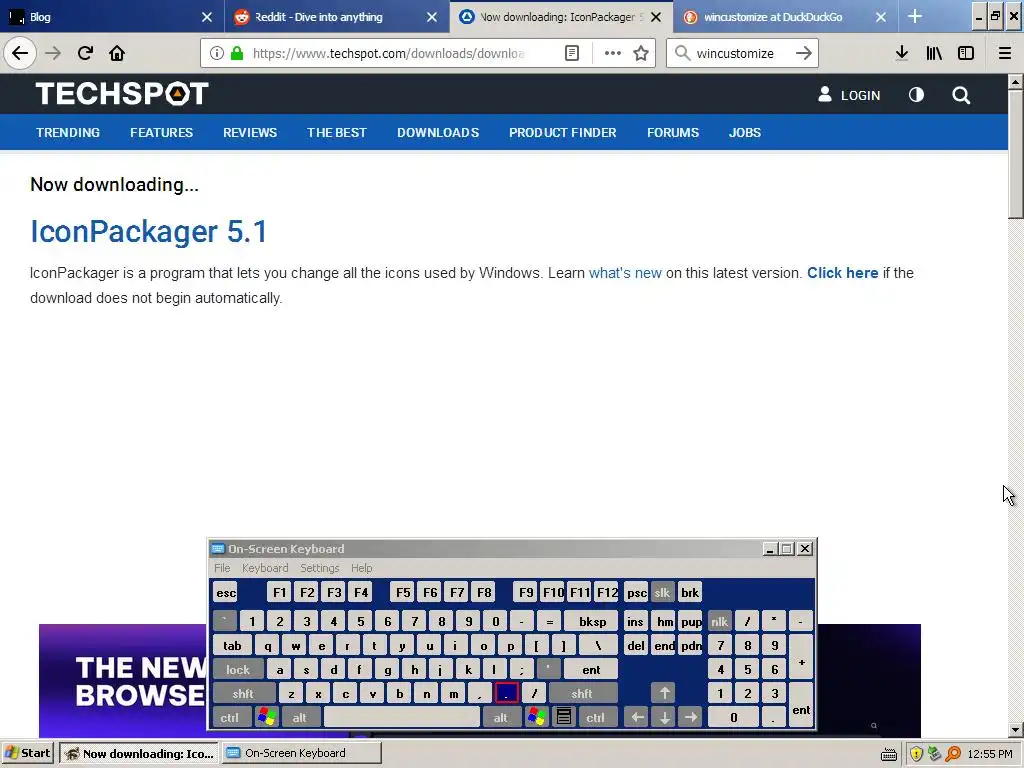The width and height of the screenshot is (1024, 768).
Task: Click the page vertical scrollbar thumb
Action: (1016, 153)
